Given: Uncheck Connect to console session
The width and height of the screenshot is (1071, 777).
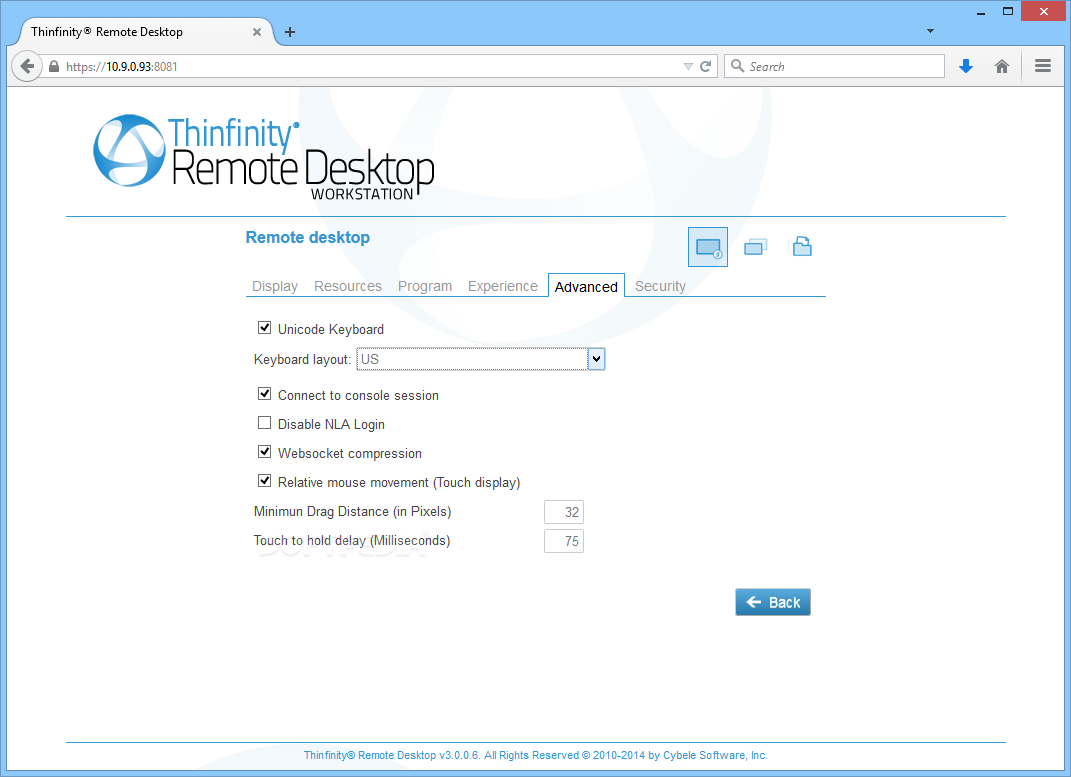Looking at the screenshot, I should [x=264, y=394].
